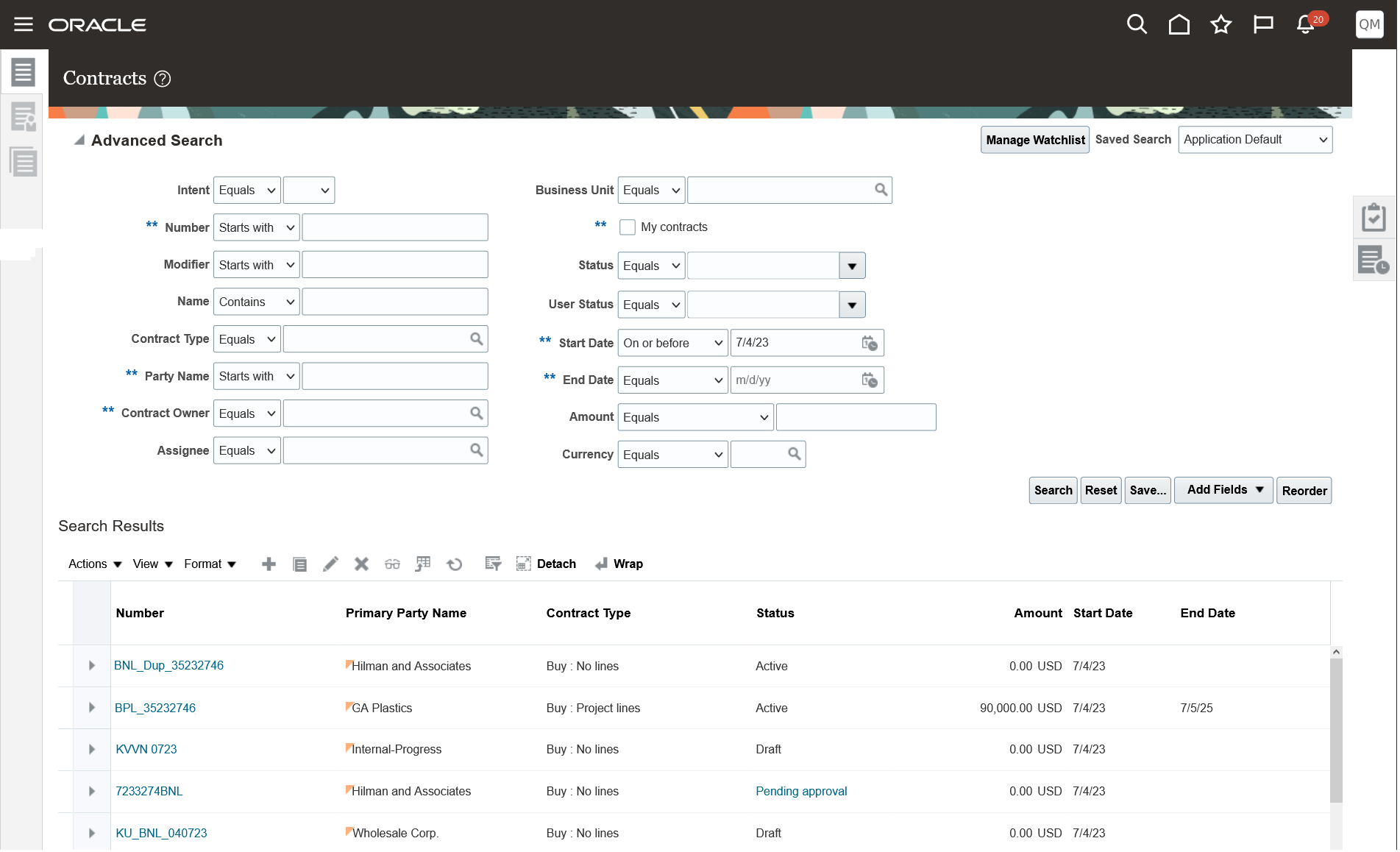
Task: Click glasses View icon in results toolbar
Action: 392,564
